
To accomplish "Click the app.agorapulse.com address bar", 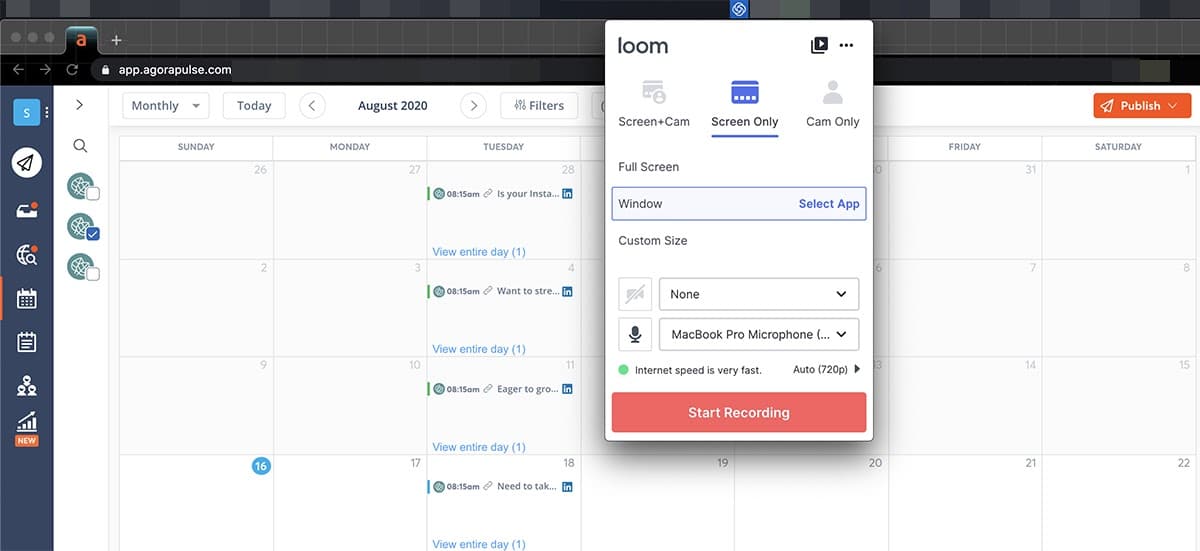I will click(175, 70).
